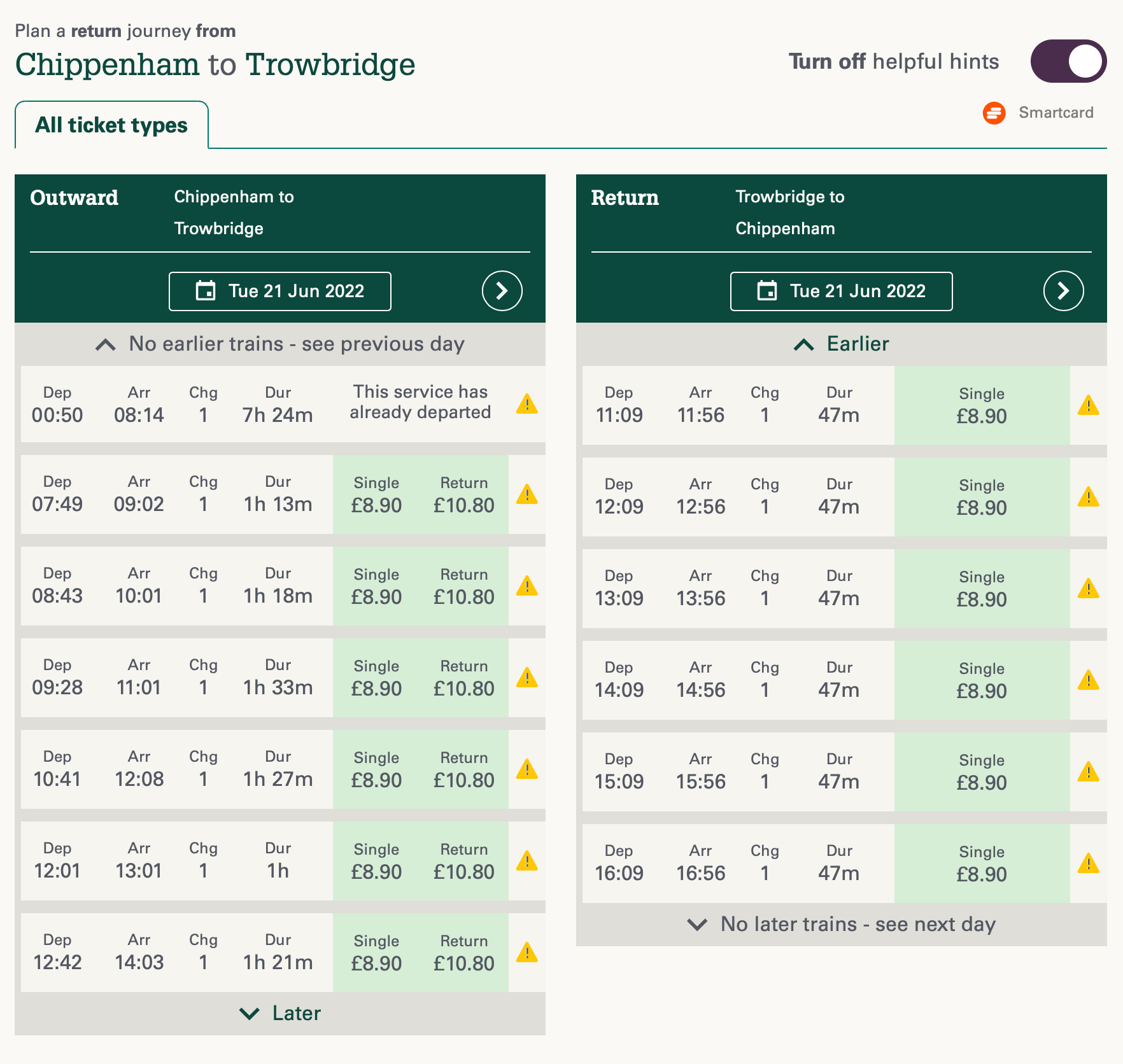
Task: Go to next day for Return journey
Action: coord(1063,291)
